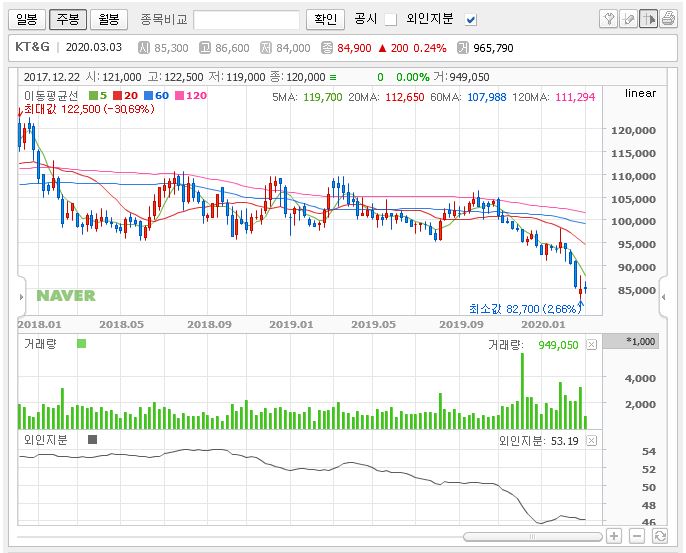
Task: Click the 2017.12.22 candle info date
Action: pos(52,77)
